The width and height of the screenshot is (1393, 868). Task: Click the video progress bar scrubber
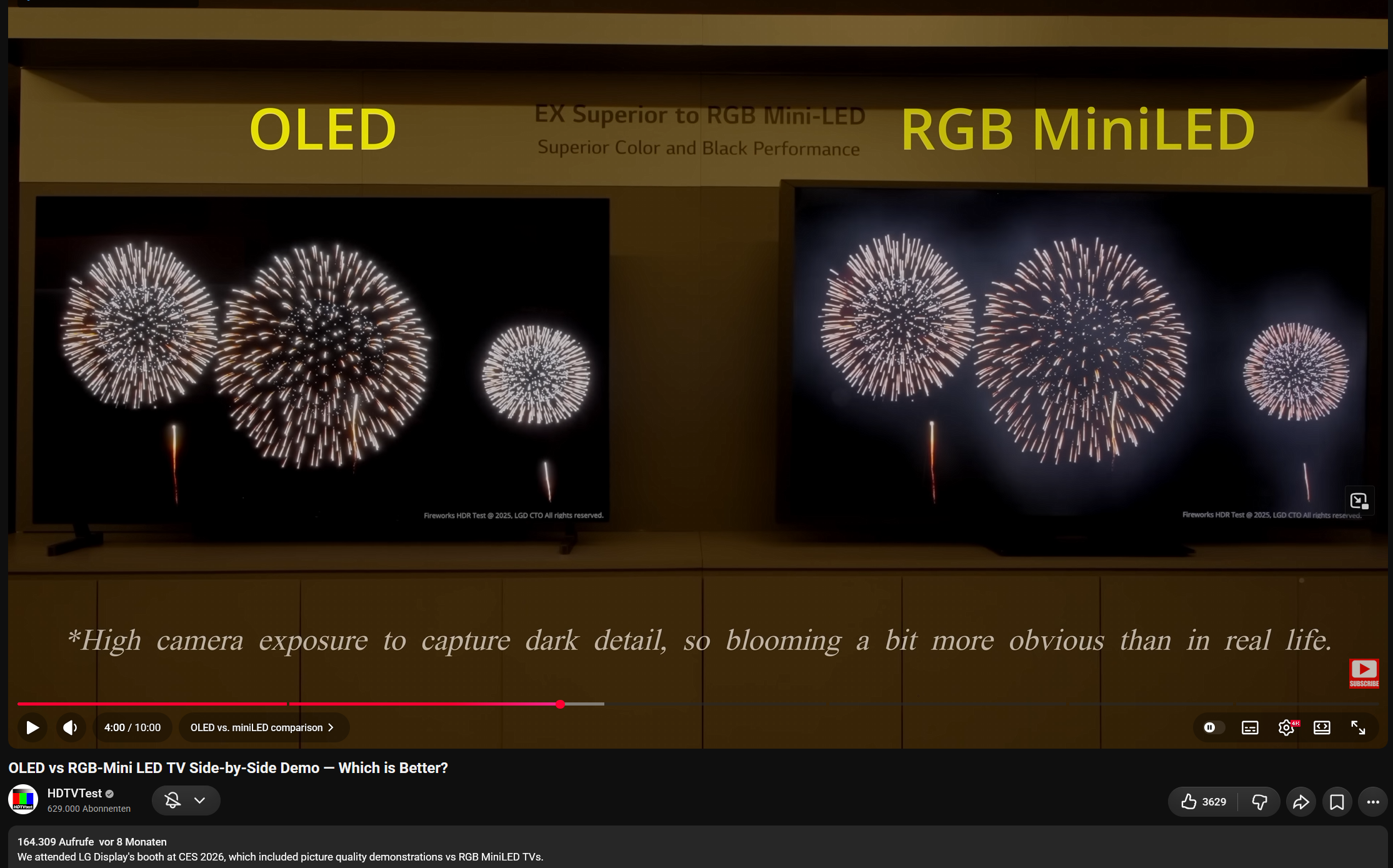560,704
